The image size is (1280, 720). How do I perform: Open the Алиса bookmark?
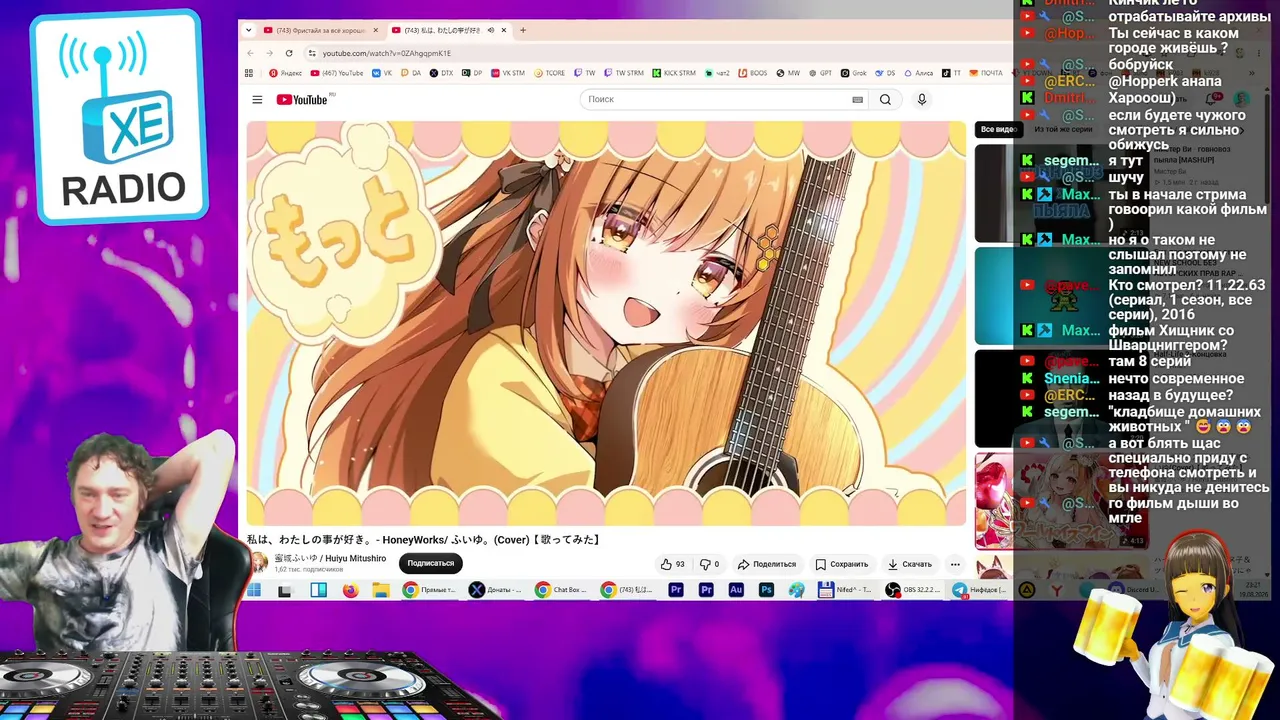[919, 73]
